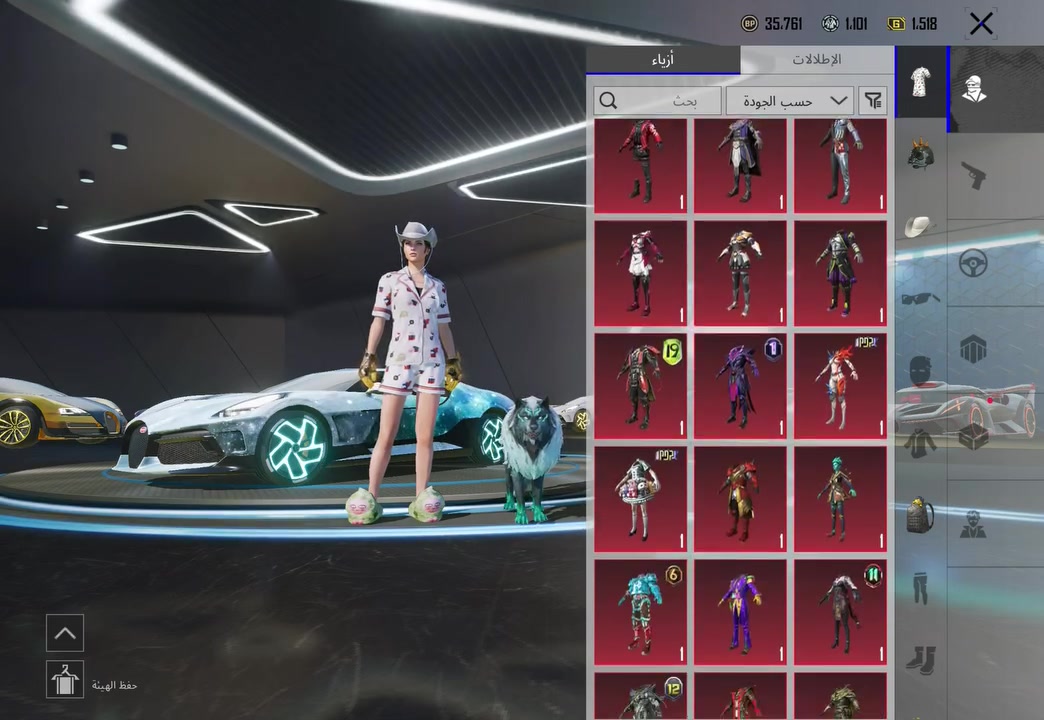The image size is (1044, 720).
Task: Select the cowboy hat category icon
Action: pyautogui.click(x=919, y=226)
